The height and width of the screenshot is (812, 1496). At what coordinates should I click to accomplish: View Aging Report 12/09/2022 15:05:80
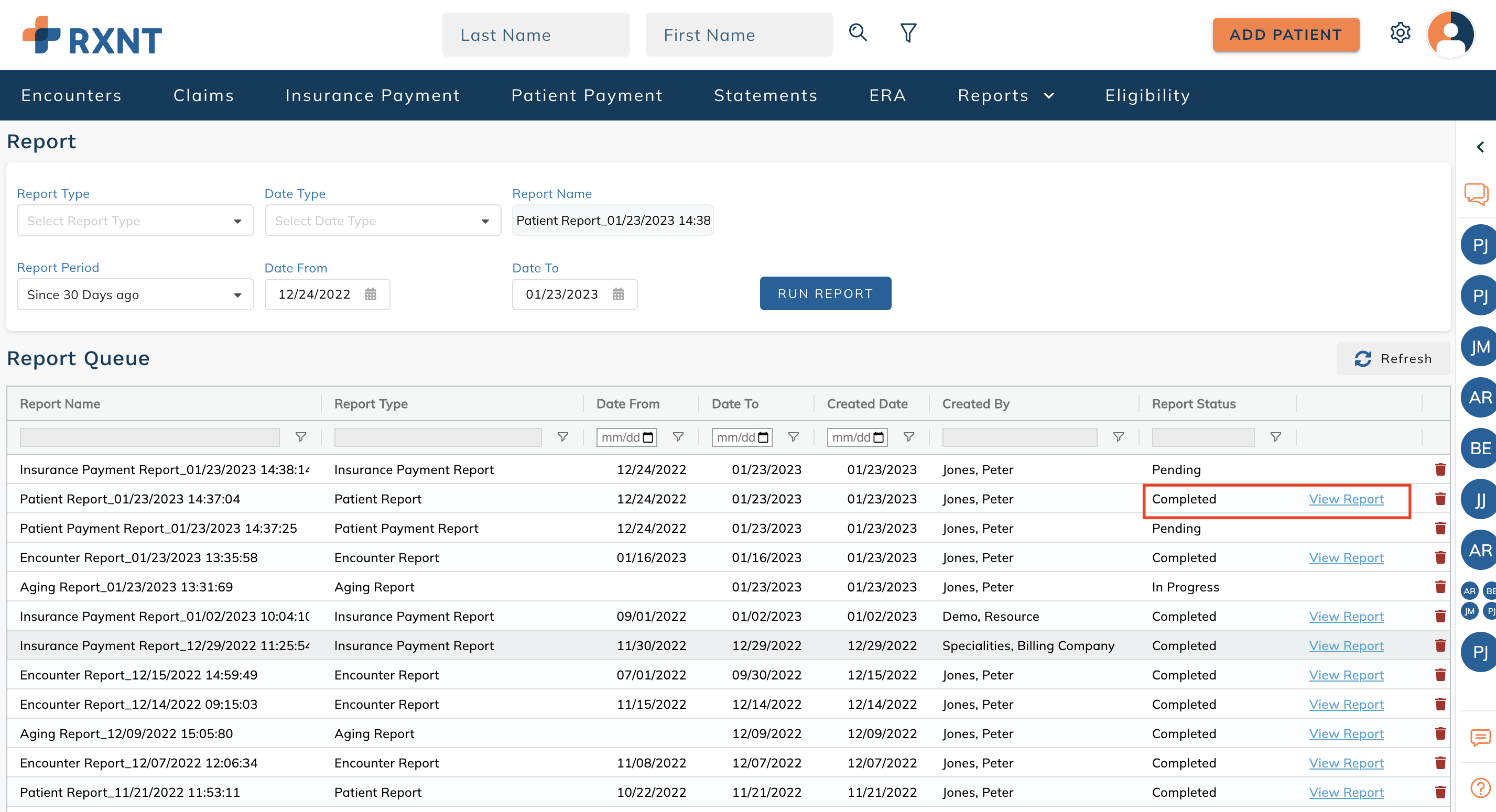pyautogui.click(x=1346, y=733)
